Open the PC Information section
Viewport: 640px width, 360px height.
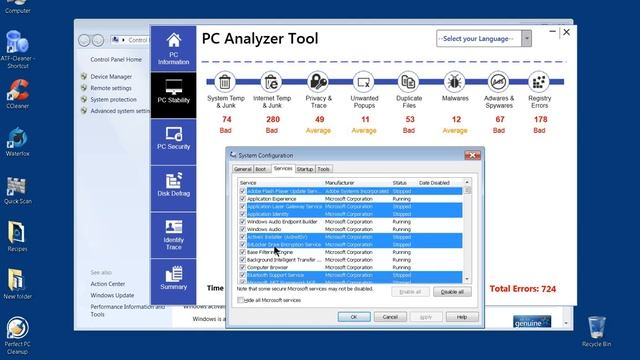[x=173, y=49]
